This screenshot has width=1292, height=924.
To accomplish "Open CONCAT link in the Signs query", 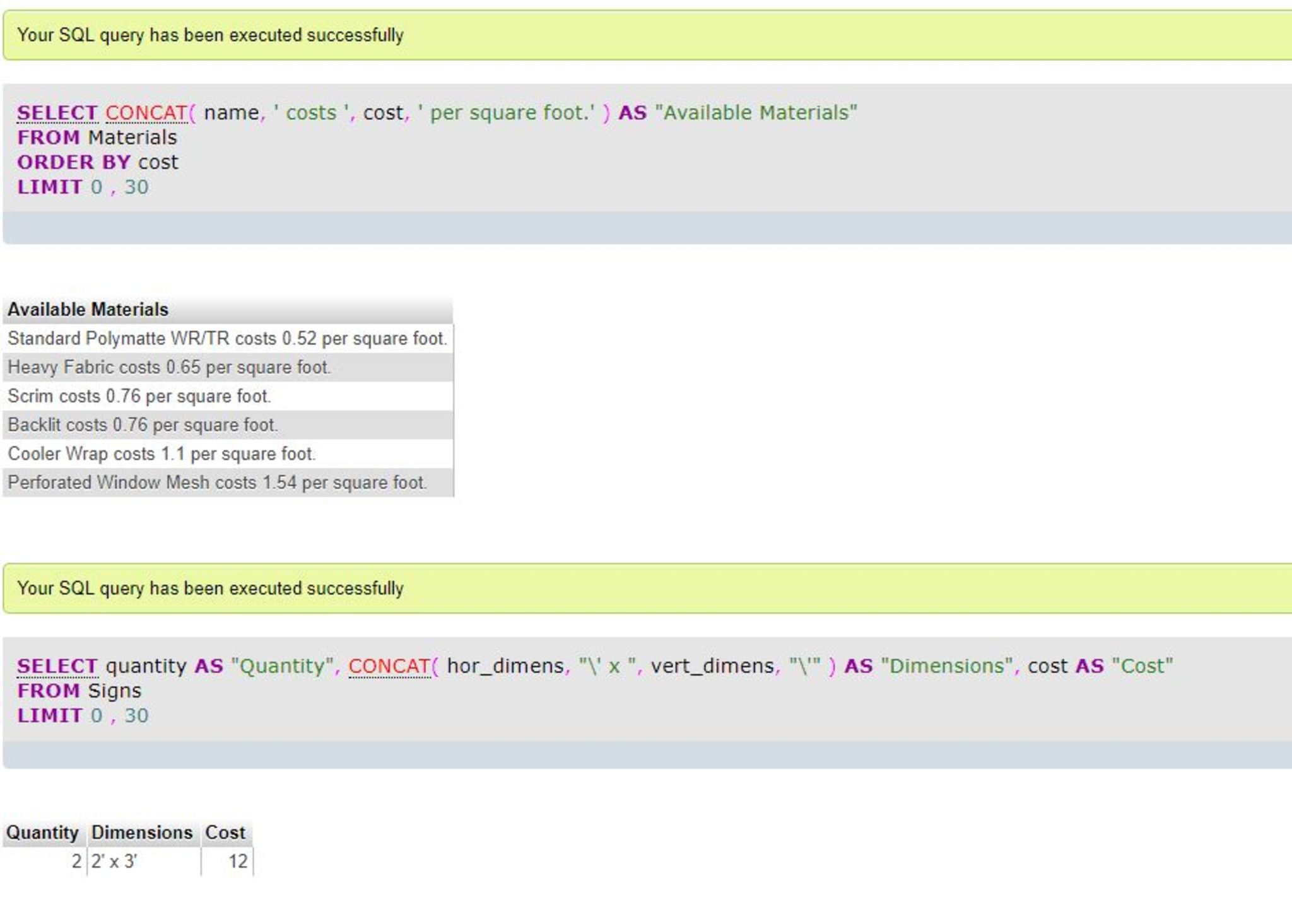I will (389, 666).
